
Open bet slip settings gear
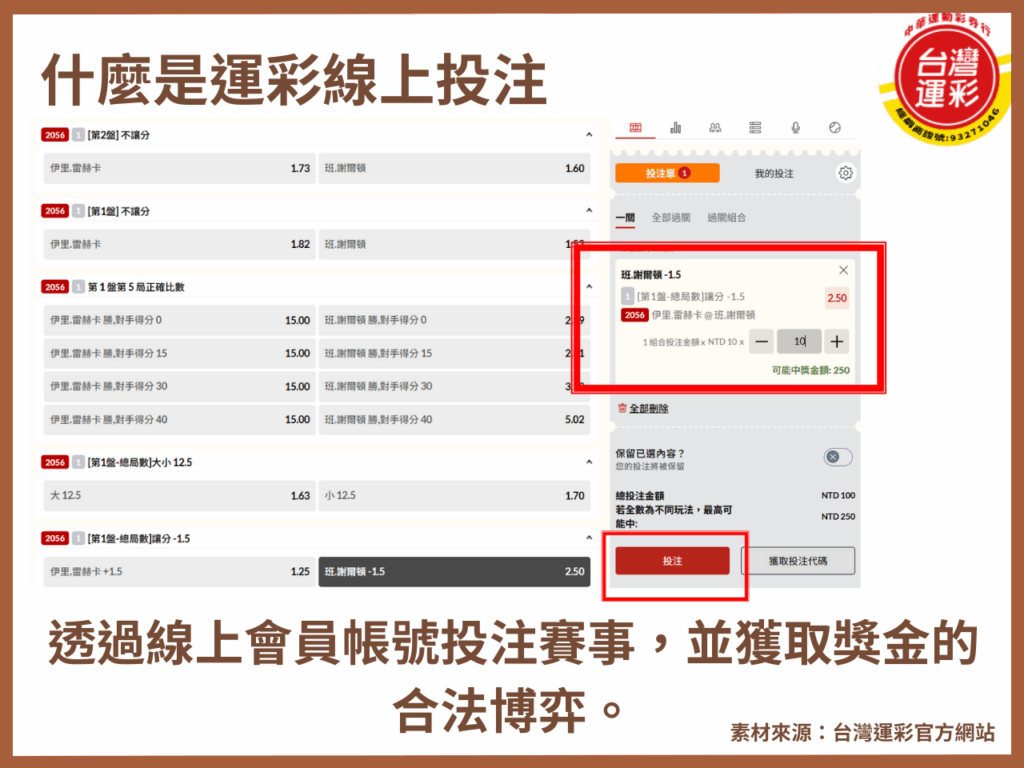[845, 173]
